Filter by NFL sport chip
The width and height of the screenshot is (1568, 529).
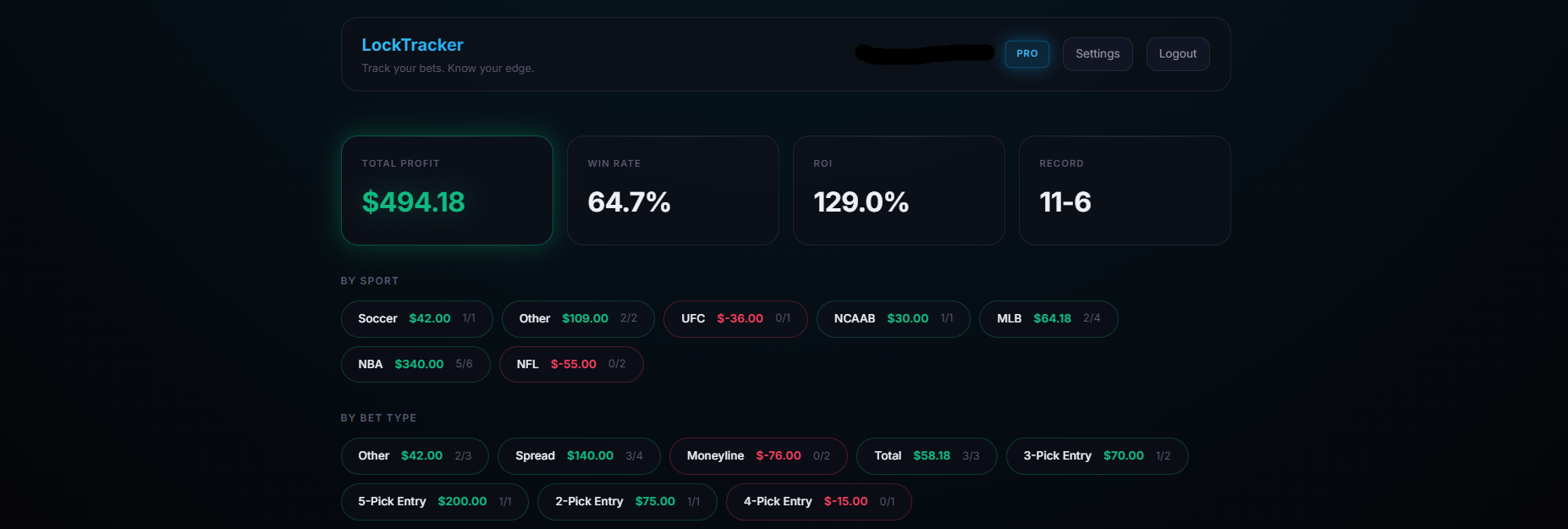coord(571,365)
